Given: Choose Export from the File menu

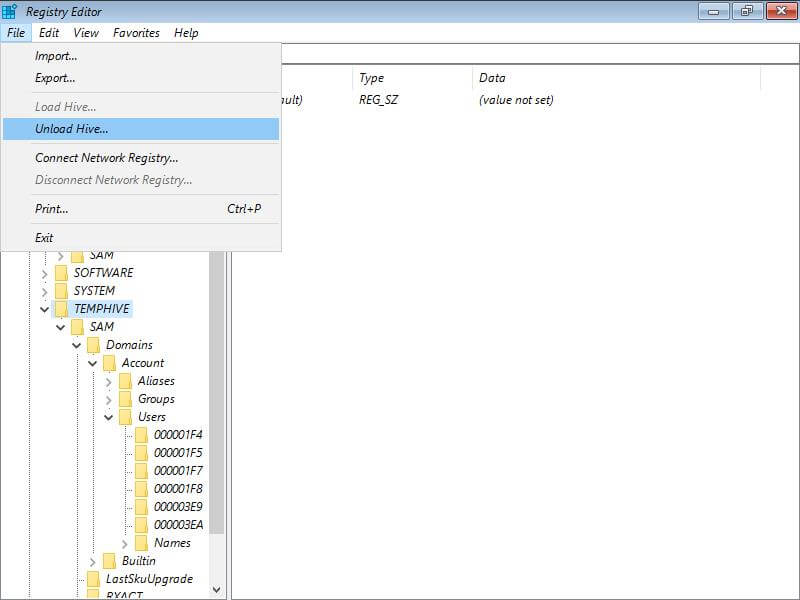Looking at the screenshot, I should 141,78.
